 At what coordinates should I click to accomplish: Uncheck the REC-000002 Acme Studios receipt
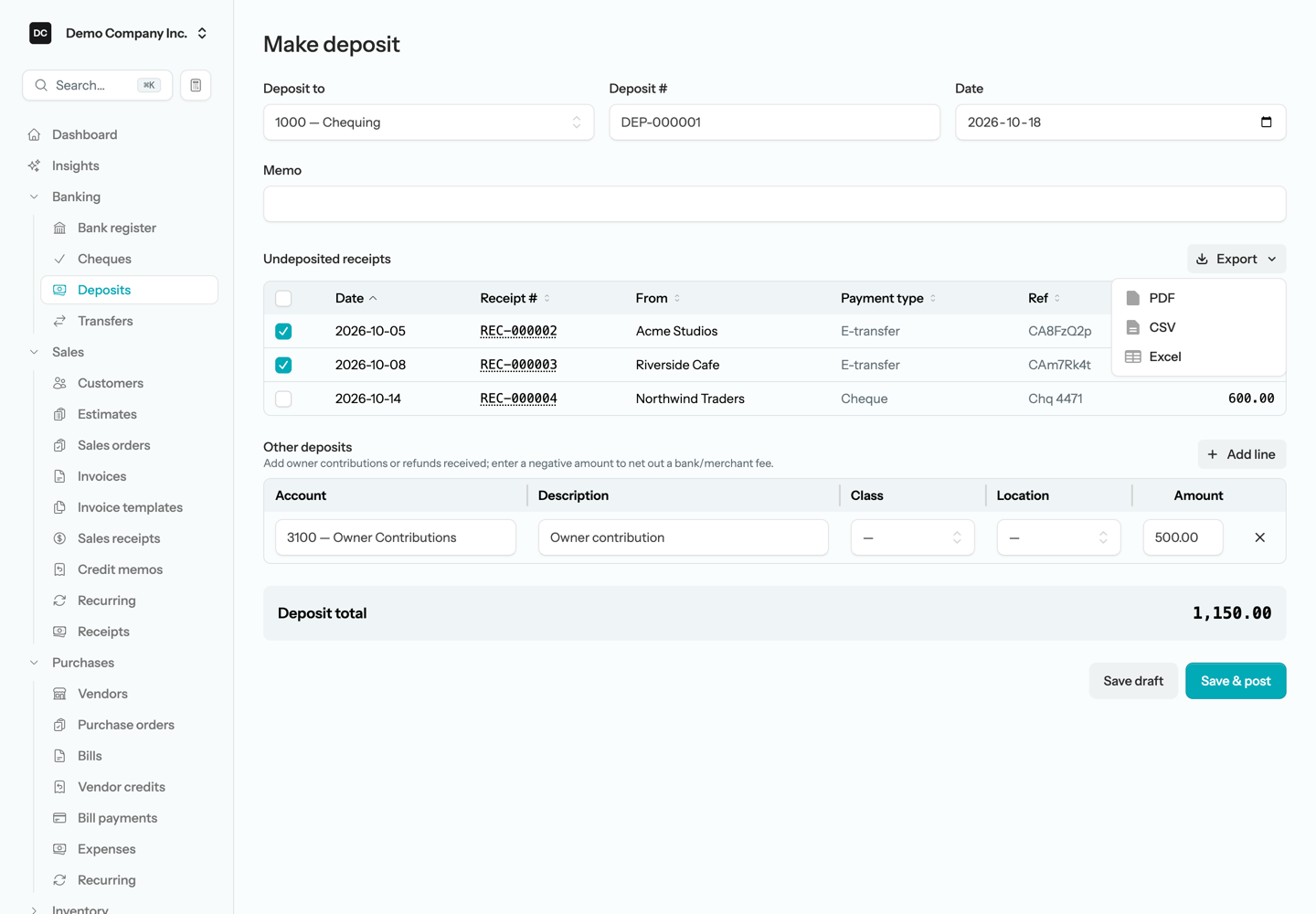283,331
